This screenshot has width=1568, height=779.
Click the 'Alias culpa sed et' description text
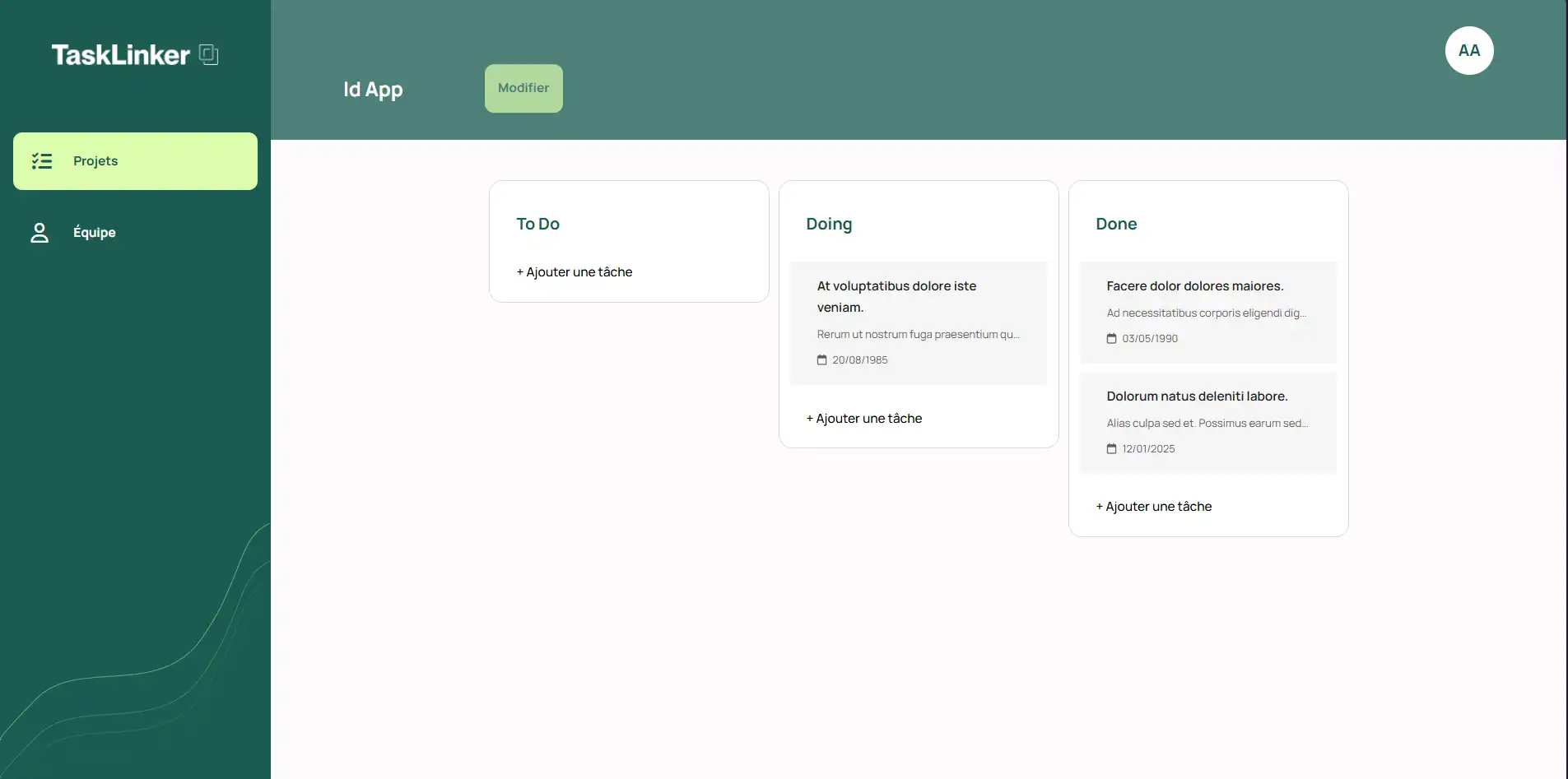[1207, 424]
